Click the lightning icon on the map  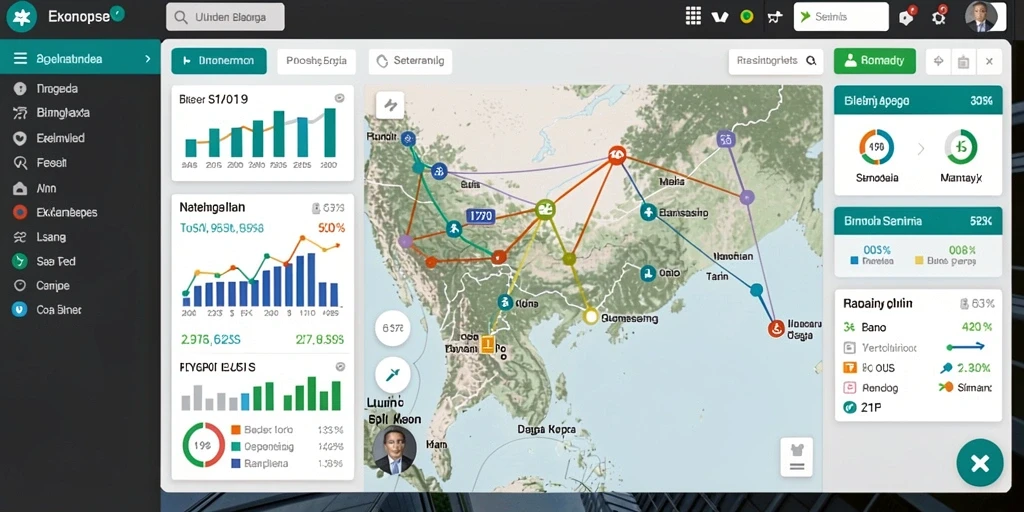coord(390,105)
